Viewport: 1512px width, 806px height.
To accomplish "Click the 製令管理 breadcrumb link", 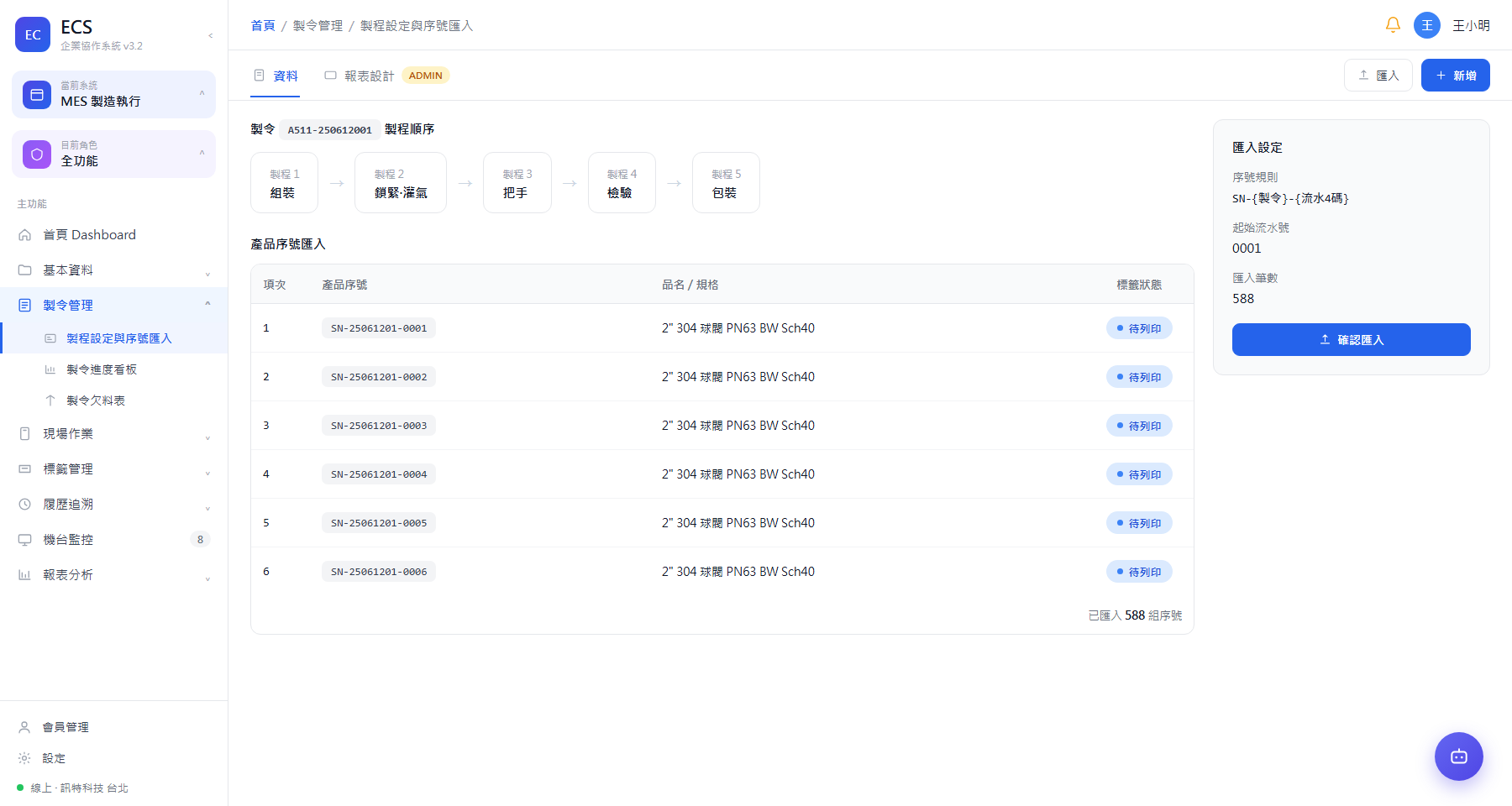I will click(318, 26).
